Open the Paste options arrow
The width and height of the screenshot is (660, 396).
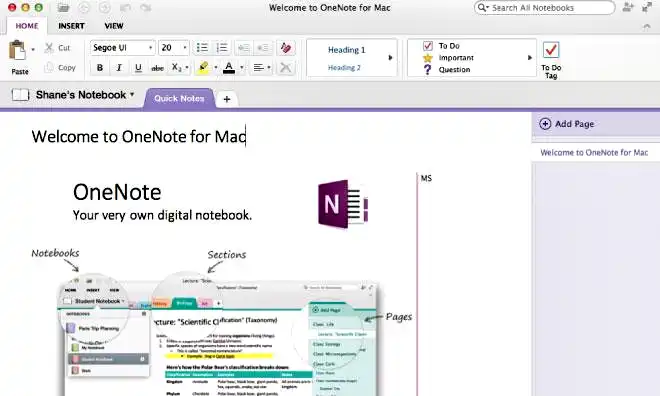coord(33,50)
